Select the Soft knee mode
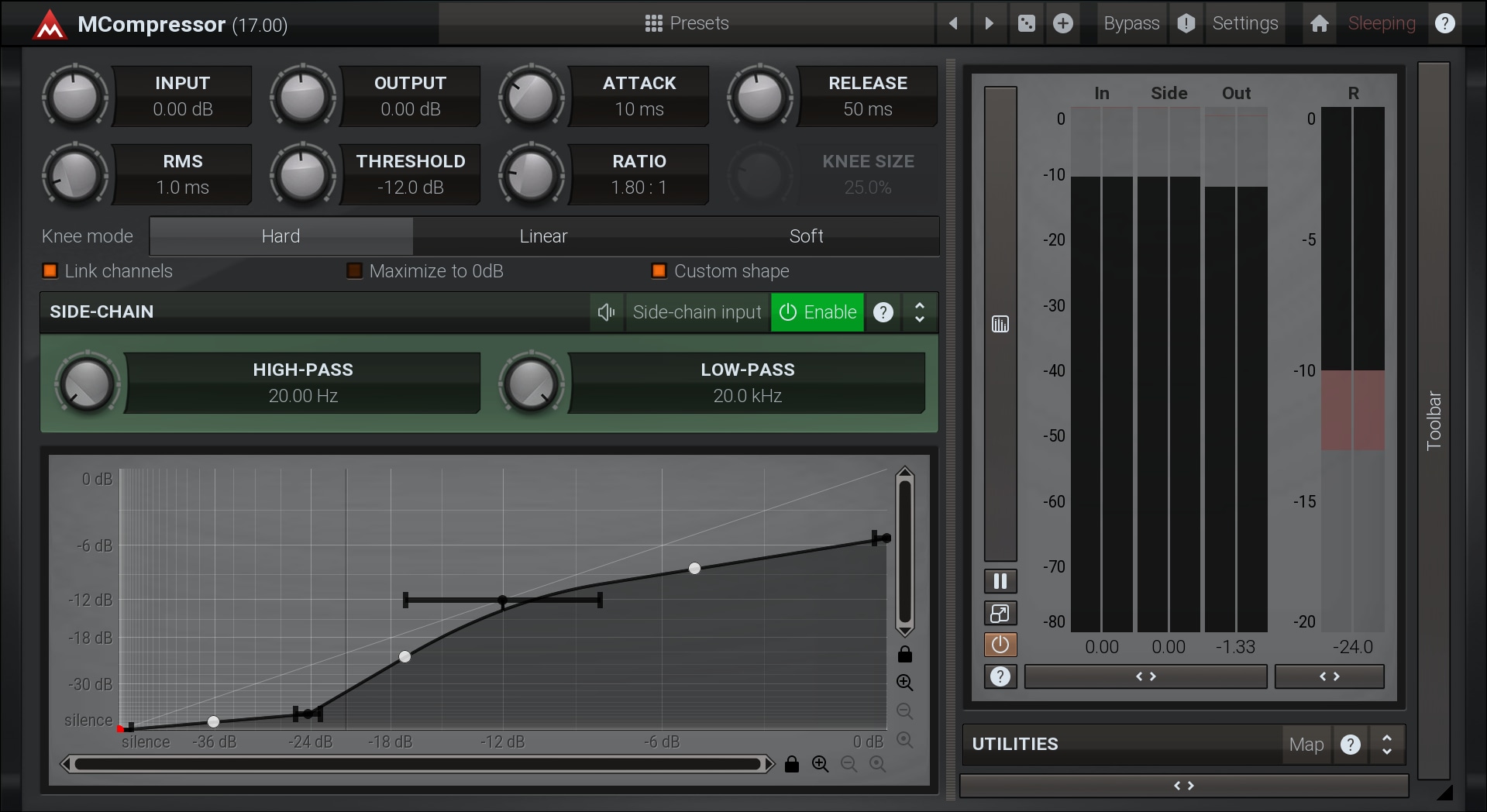This screenshot has width=1487, height=812. point(806,236)
